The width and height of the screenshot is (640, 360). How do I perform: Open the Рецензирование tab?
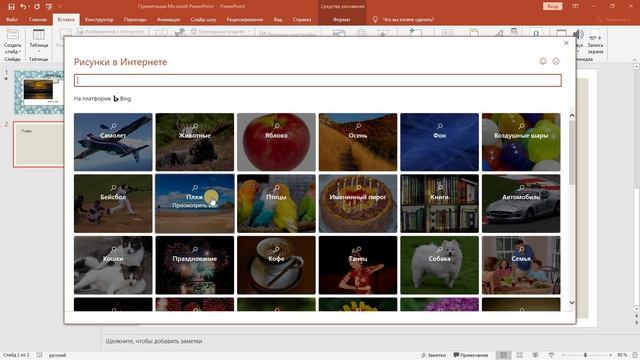pos(245,19)
